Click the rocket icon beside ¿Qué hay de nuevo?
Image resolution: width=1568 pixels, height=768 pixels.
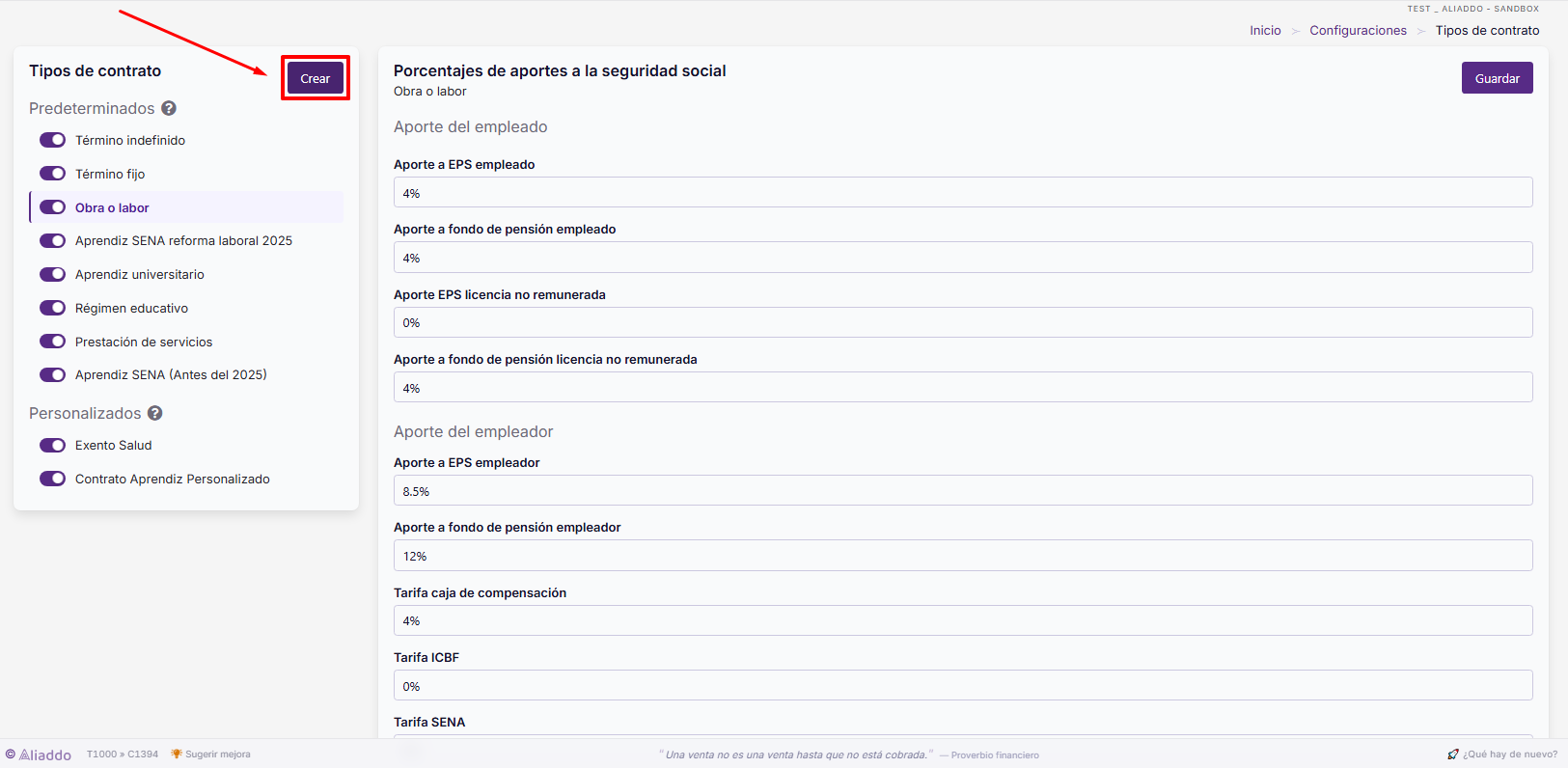pos(1453,754)
